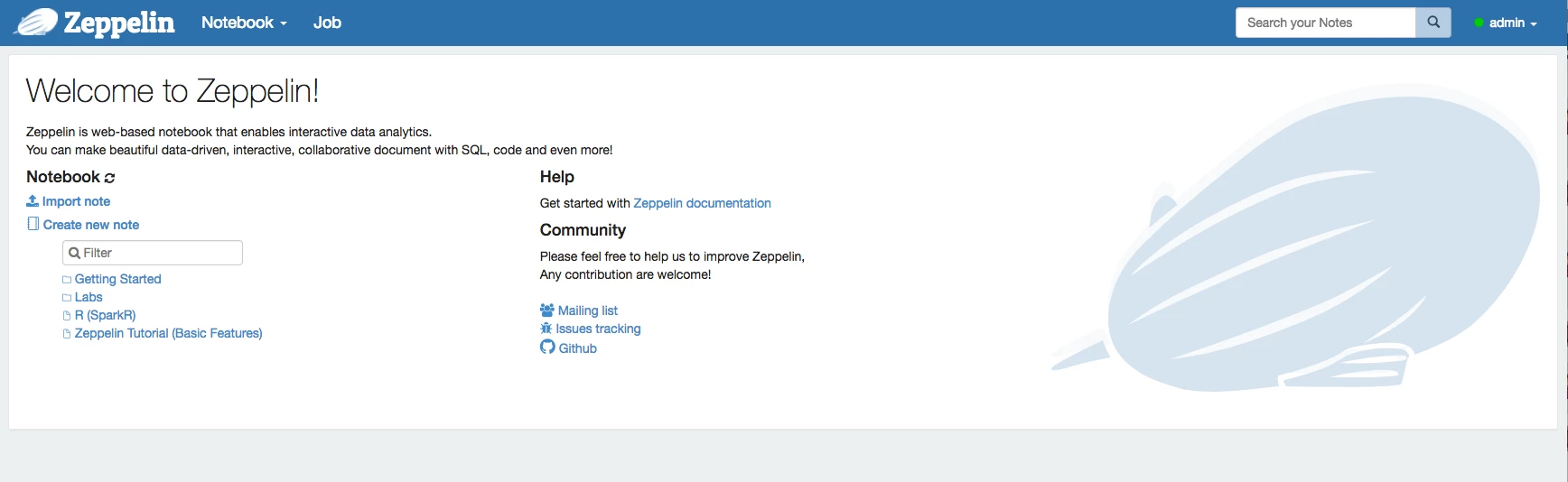Click the magnifier icon inside the Filter field
Viewport: 1568px width, 482px height.
point(74,253)
